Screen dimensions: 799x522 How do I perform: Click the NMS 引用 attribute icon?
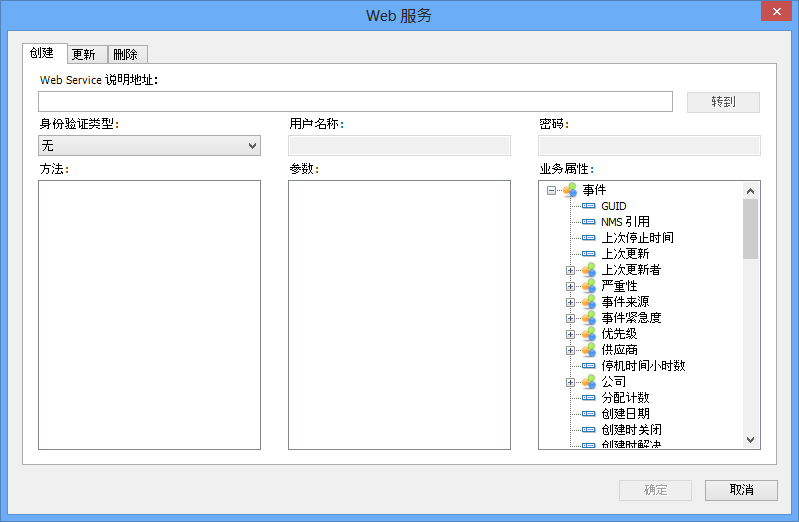pyautogui.click(x=588, y=222)
